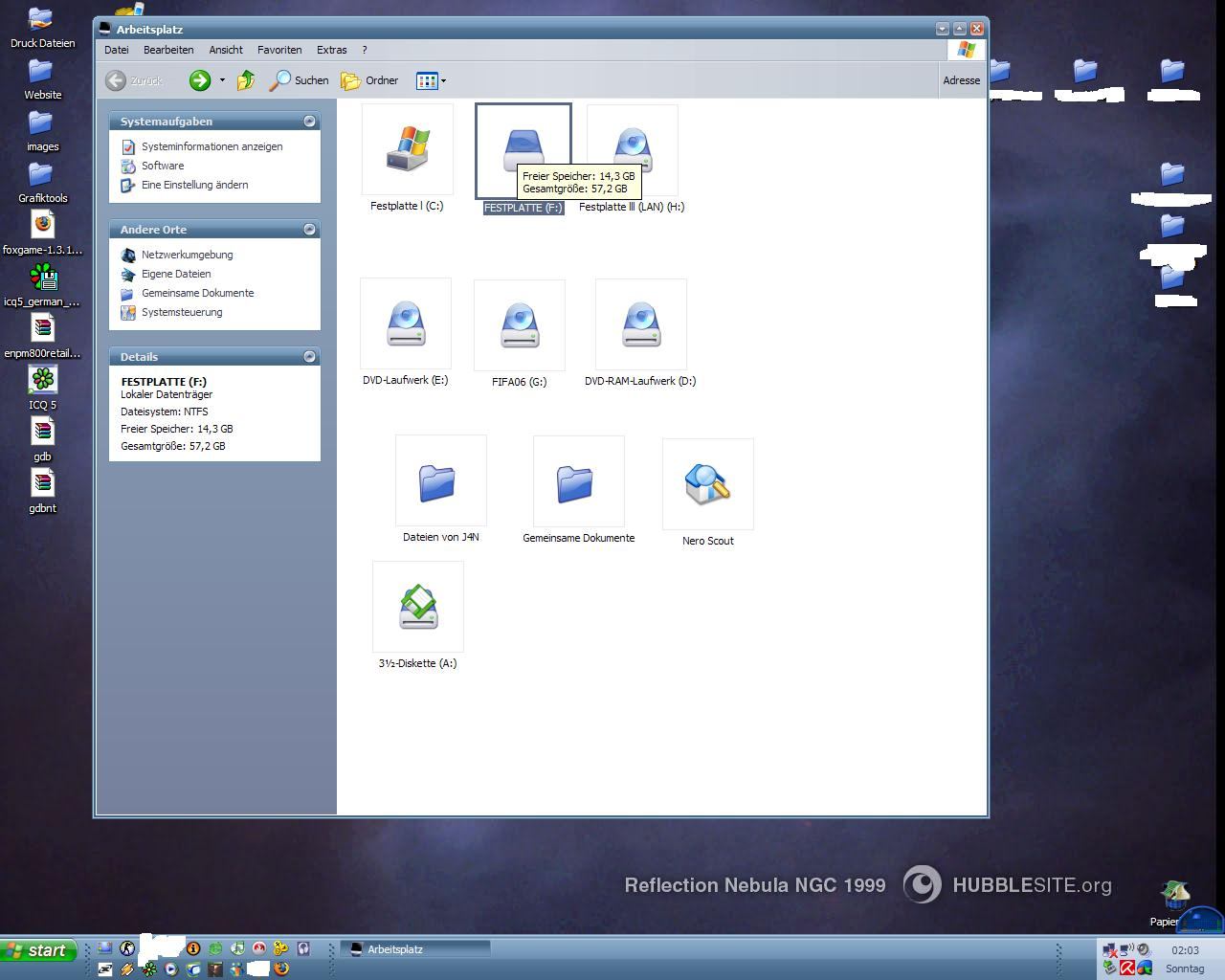Select the FESTPLATTE (F:) drive icon
This screenshot has height=980, width=1225.
pyautogui.click(x=523, y=153)
